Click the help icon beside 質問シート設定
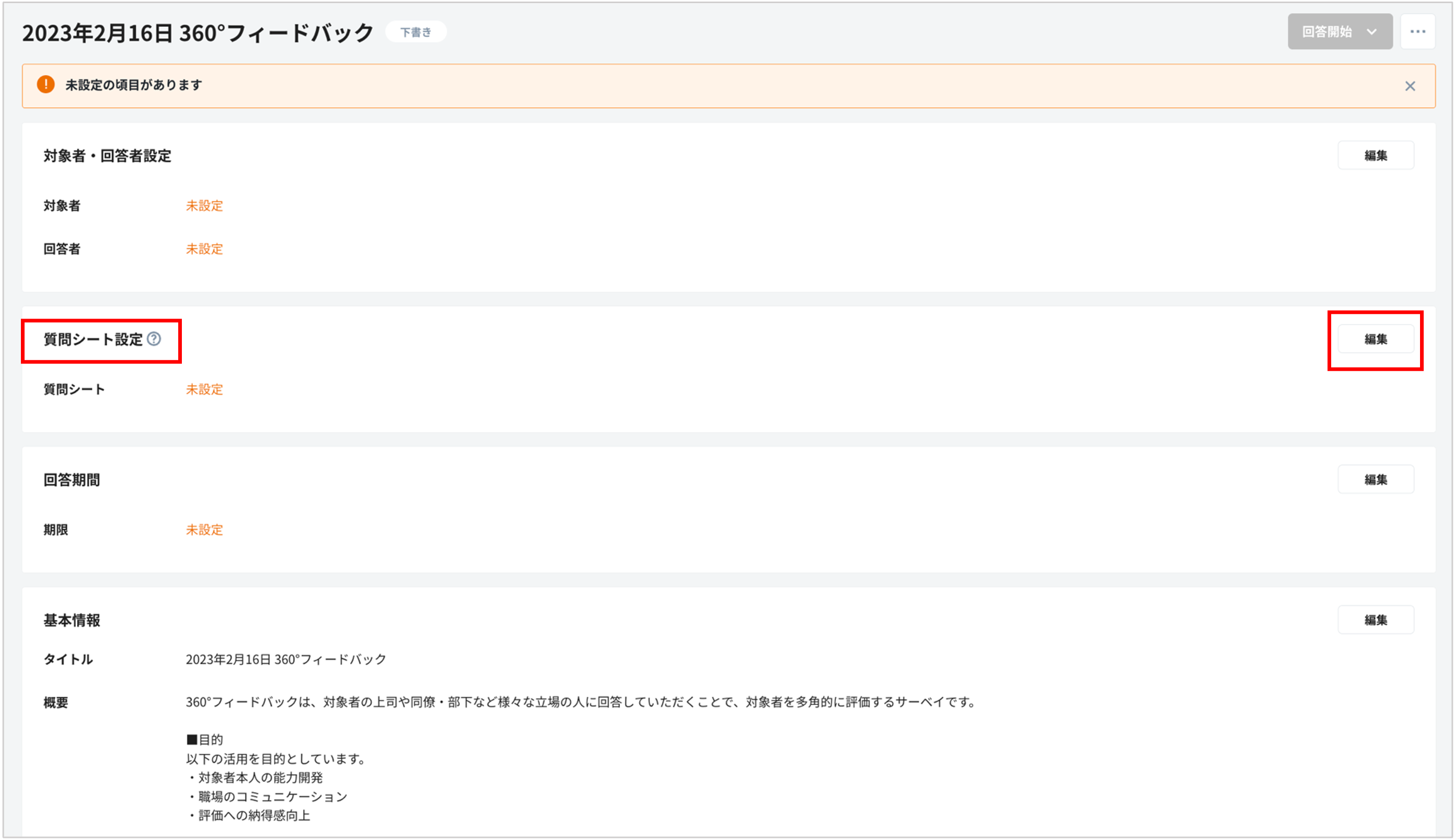 [154, 339]
